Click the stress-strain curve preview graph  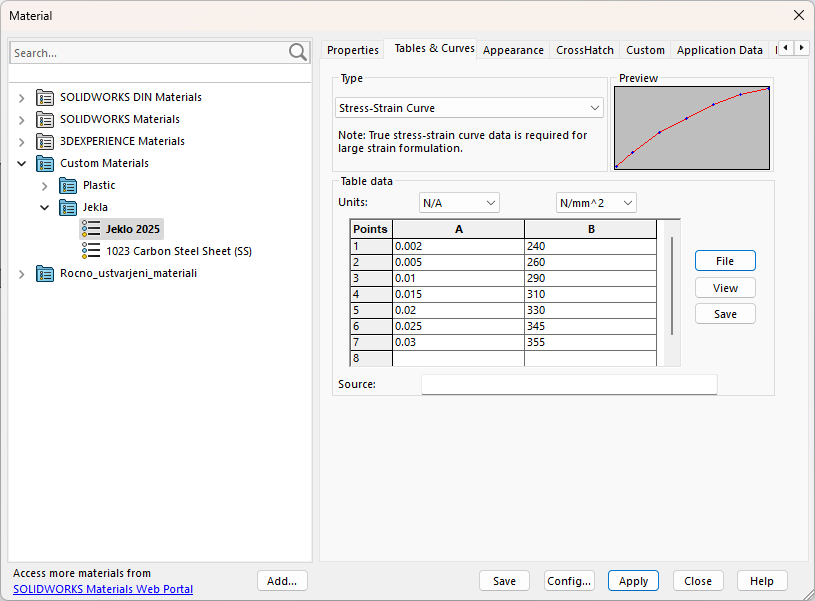692,128
